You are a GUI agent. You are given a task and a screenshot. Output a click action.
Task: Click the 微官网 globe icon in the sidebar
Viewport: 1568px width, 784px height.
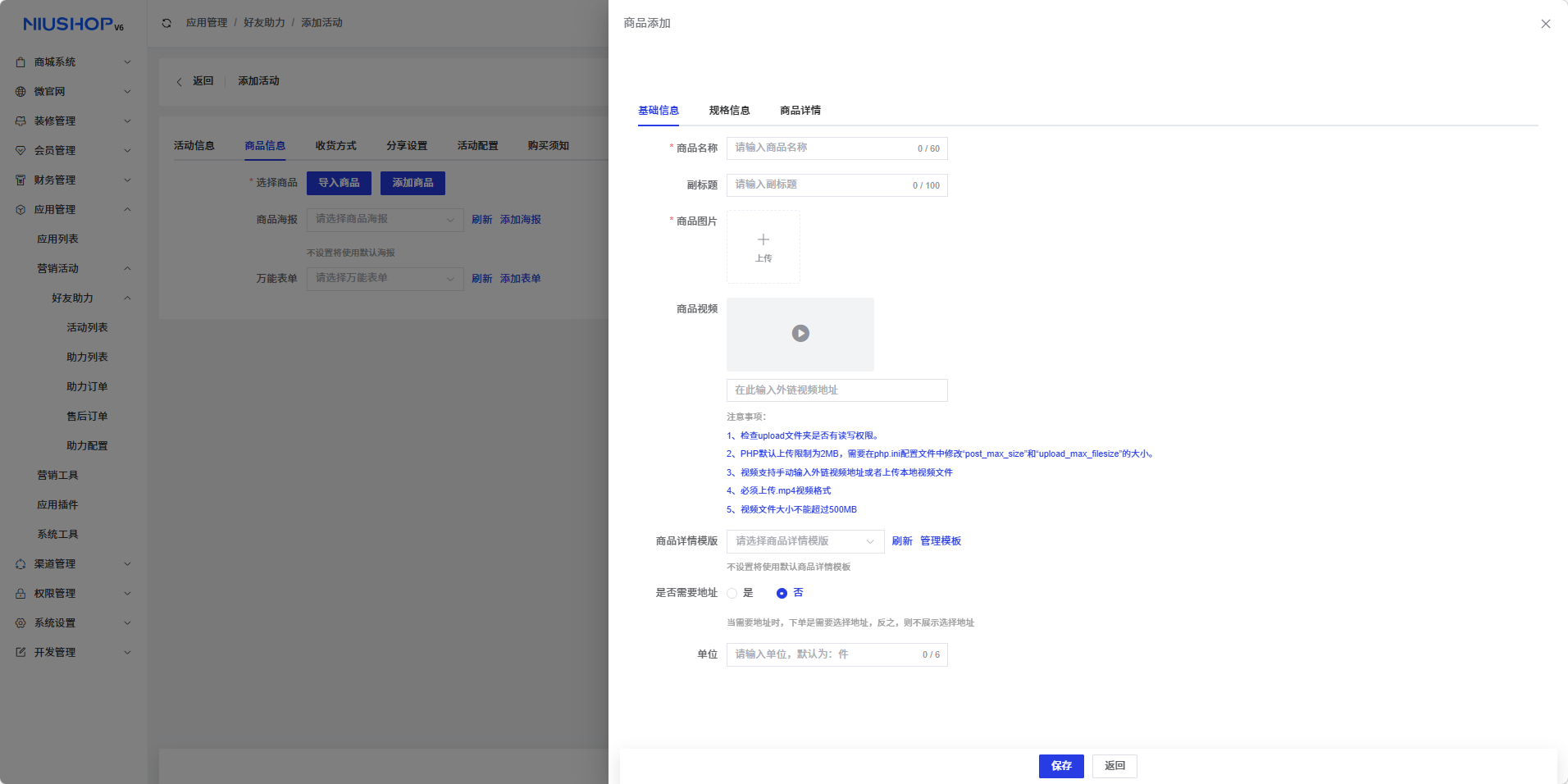[x=21, y=92]
